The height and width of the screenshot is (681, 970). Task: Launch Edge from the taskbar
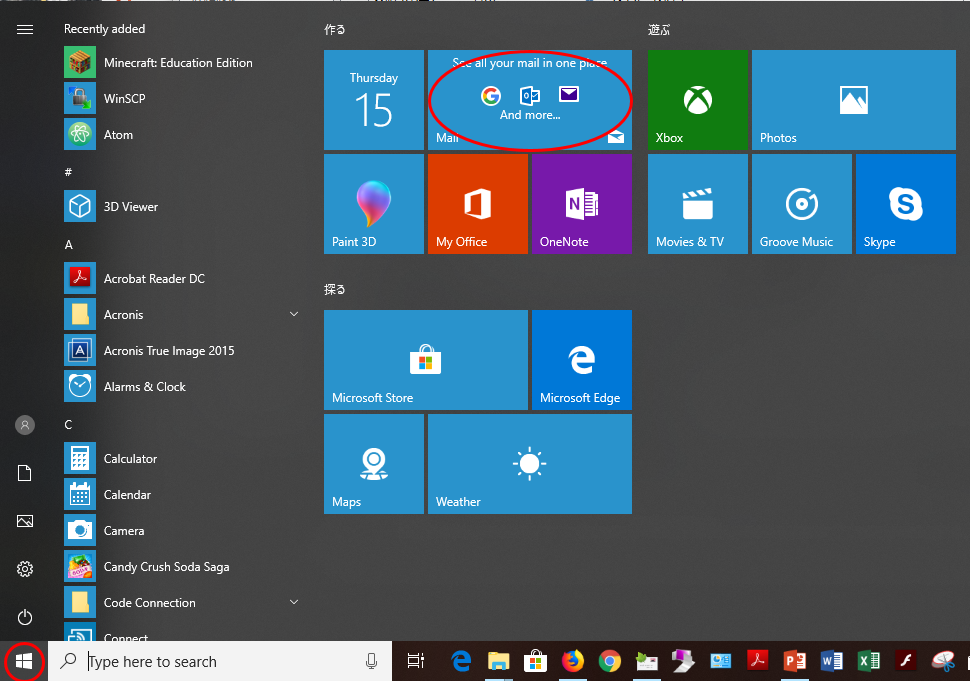click(x=461, y=661)
